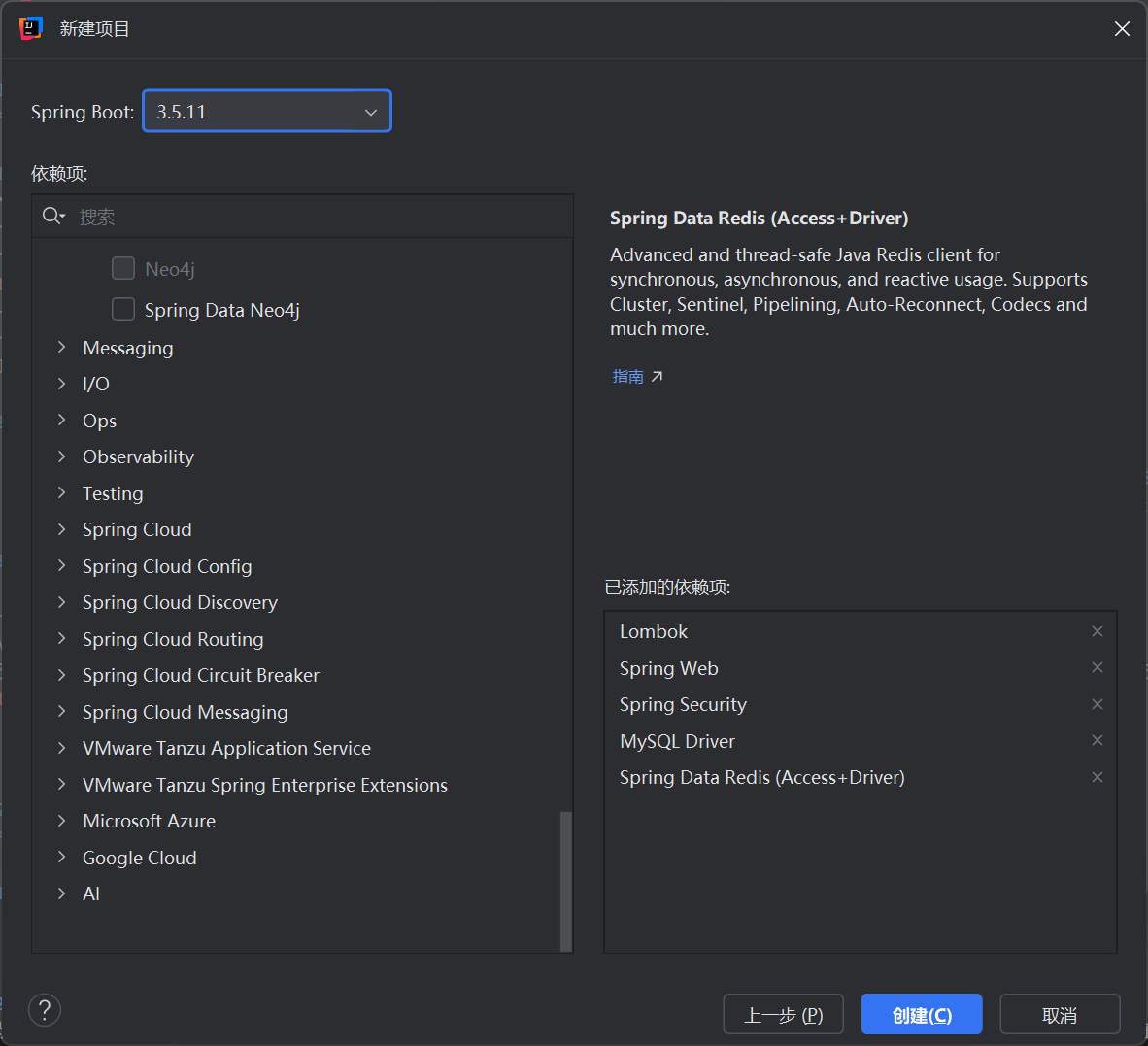Expand the Ops category
This screenshot has width=1148, height=1046.
(x=61, y=421)
